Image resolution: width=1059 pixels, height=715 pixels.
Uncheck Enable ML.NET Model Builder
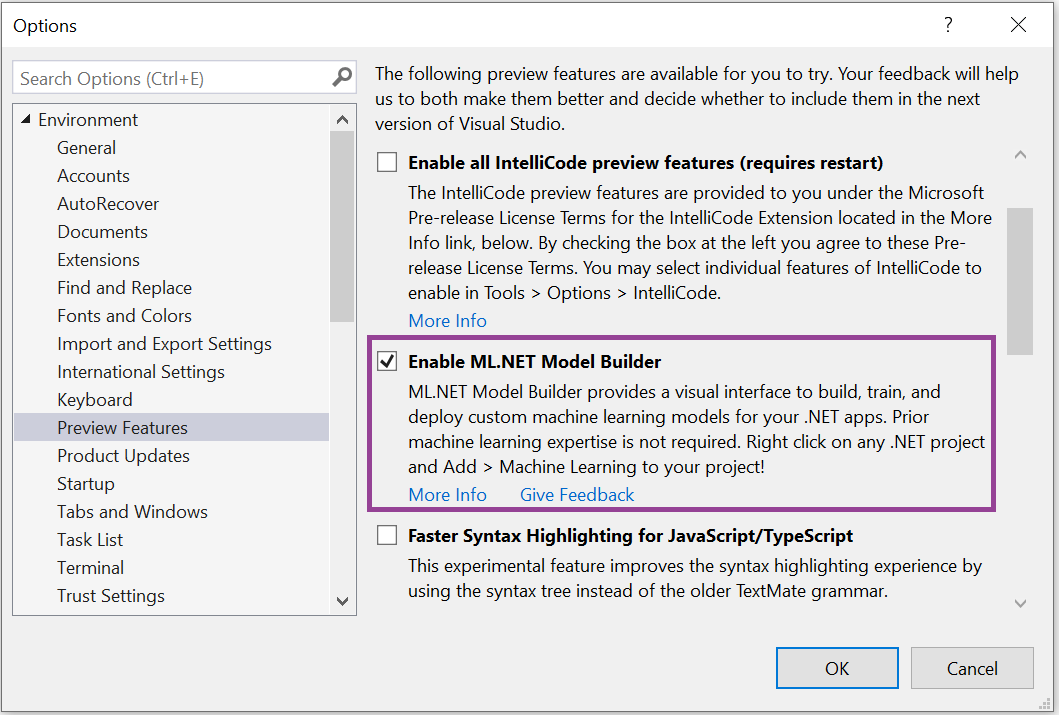pos(387,361)
